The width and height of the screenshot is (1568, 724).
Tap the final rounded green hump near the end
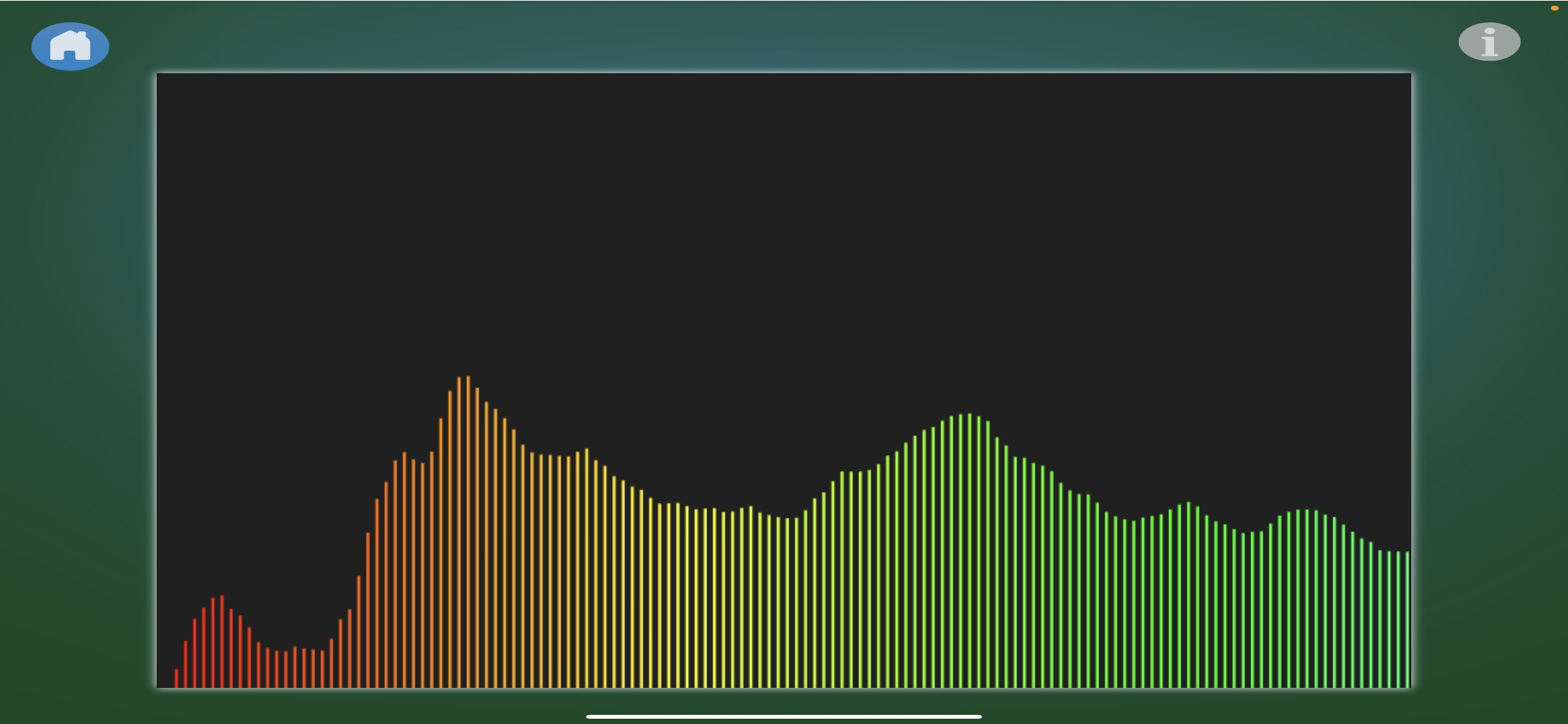tap(1306, 599)
